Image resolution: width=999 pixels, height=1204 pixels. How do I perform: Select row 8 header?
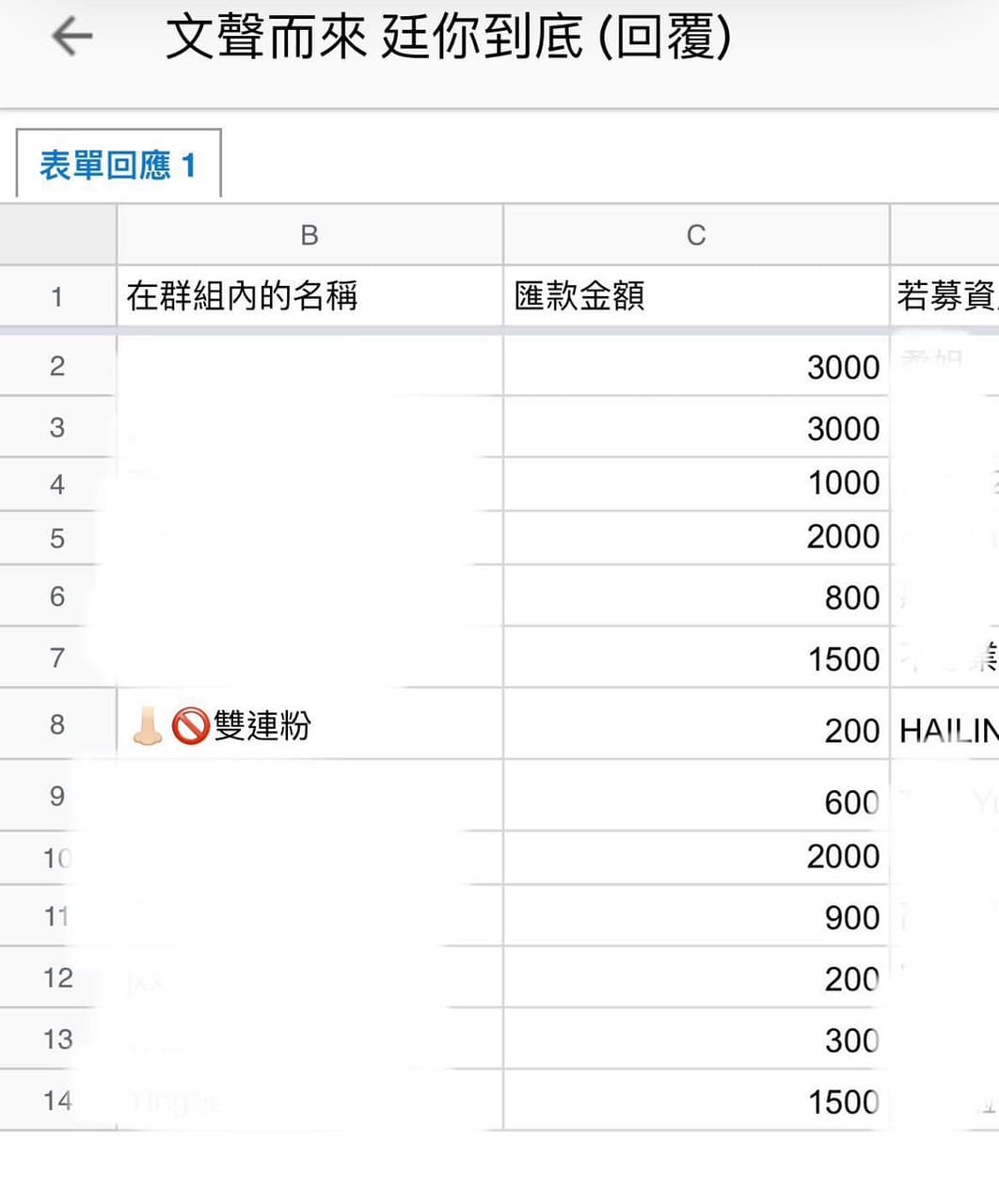point(57,723)
